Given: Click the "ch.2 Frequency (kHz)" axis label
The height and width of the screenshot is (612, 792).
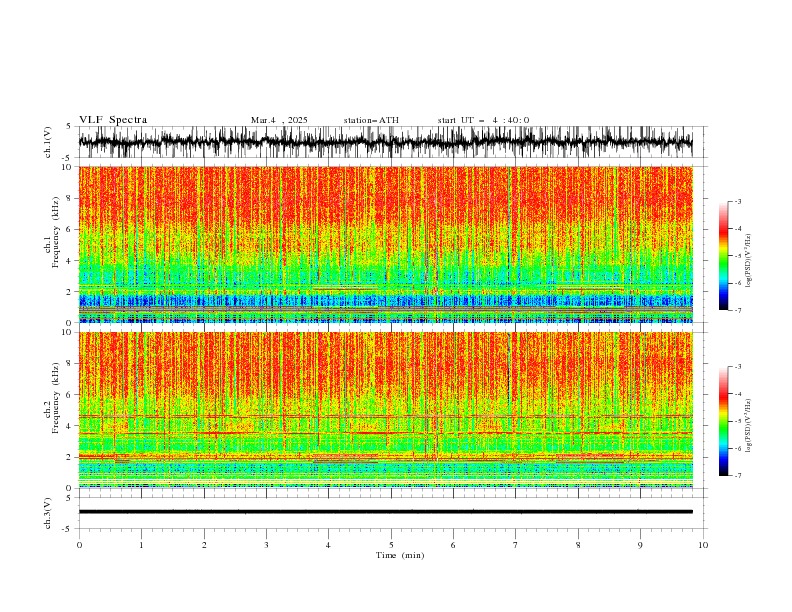Looking at the screenshot, I should click(x=52, y=397).
